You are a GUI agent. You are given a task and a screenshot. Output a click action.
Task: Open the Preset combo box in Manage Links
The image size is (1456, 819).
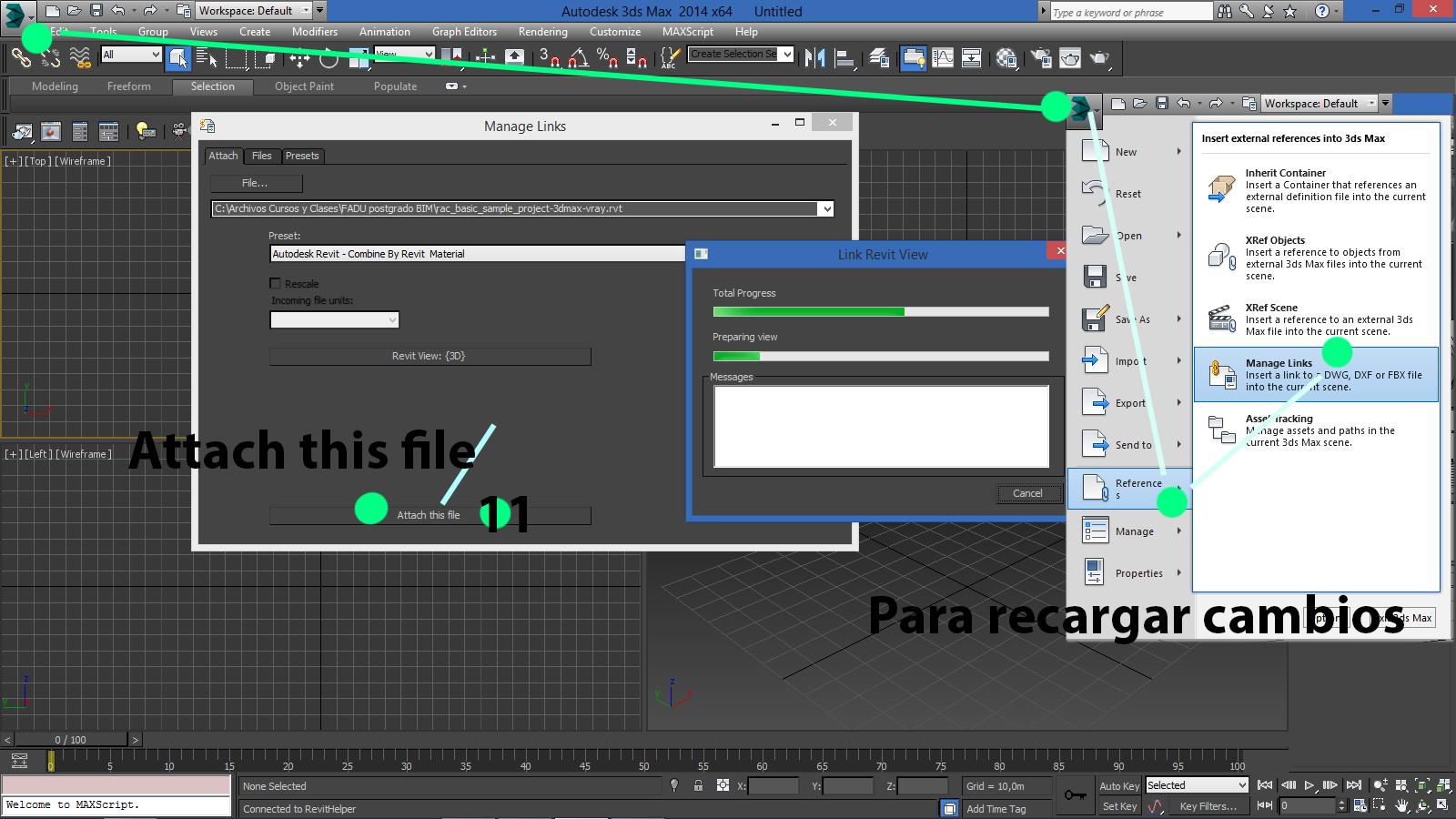click(x=478, y=254)
